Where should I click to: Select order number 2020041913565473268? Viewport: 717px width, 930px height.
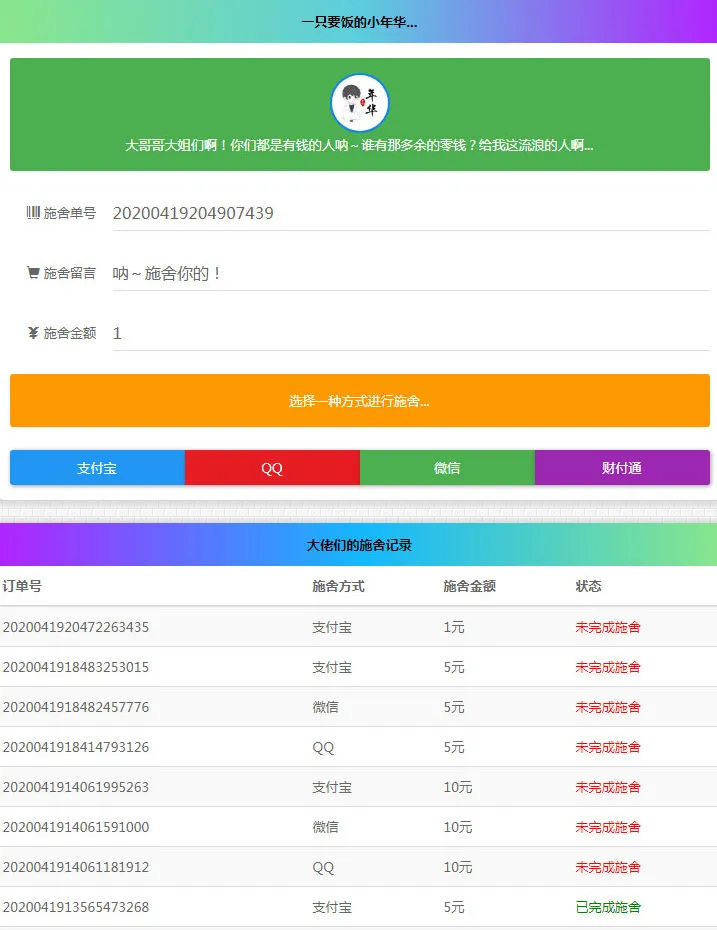[x=76, y=907]
